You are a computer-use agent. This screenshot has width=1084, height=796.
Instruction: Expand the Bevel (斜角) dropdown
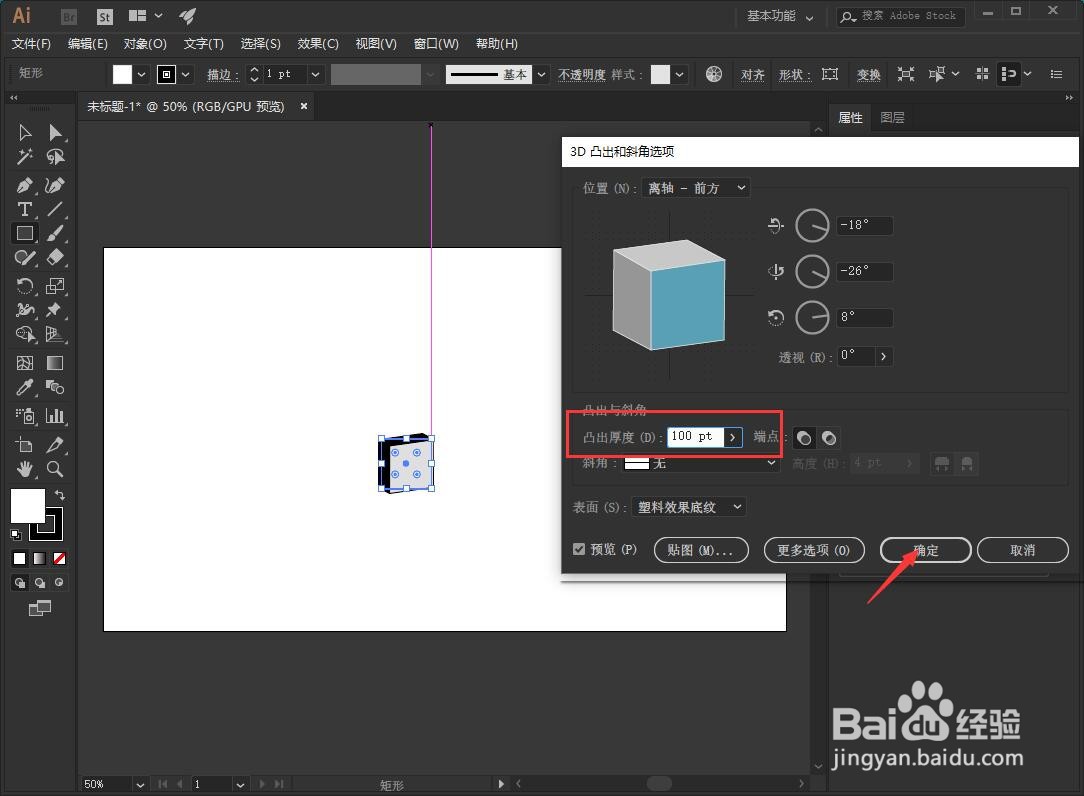click(701, 463)
